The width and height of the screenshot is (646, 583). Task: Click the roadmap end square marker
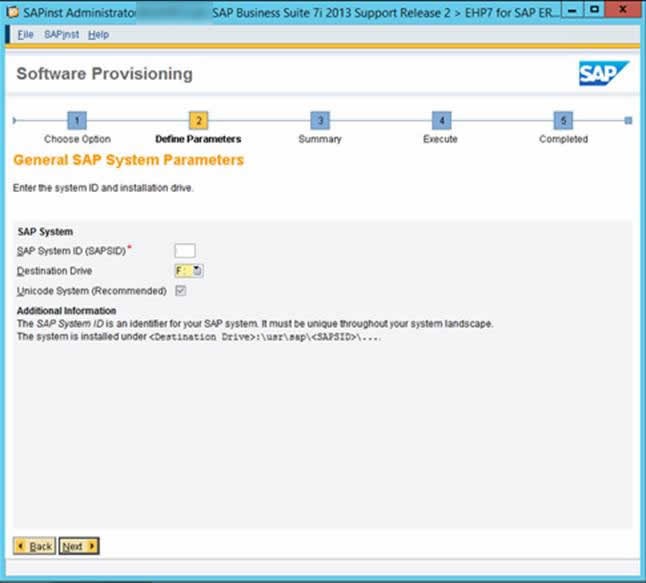point(628,120)
